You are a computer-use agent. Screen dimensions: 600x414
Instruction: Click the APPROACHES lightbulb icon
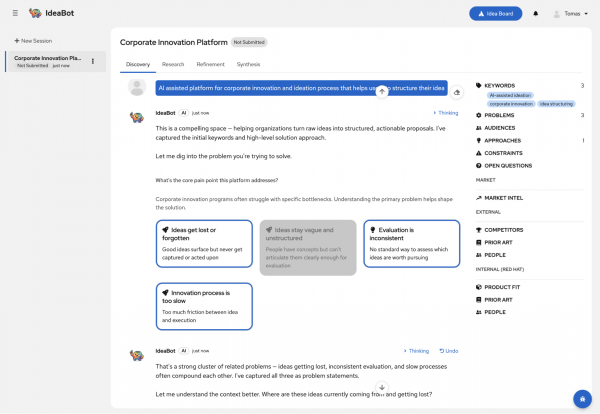[x=478, y=140]
